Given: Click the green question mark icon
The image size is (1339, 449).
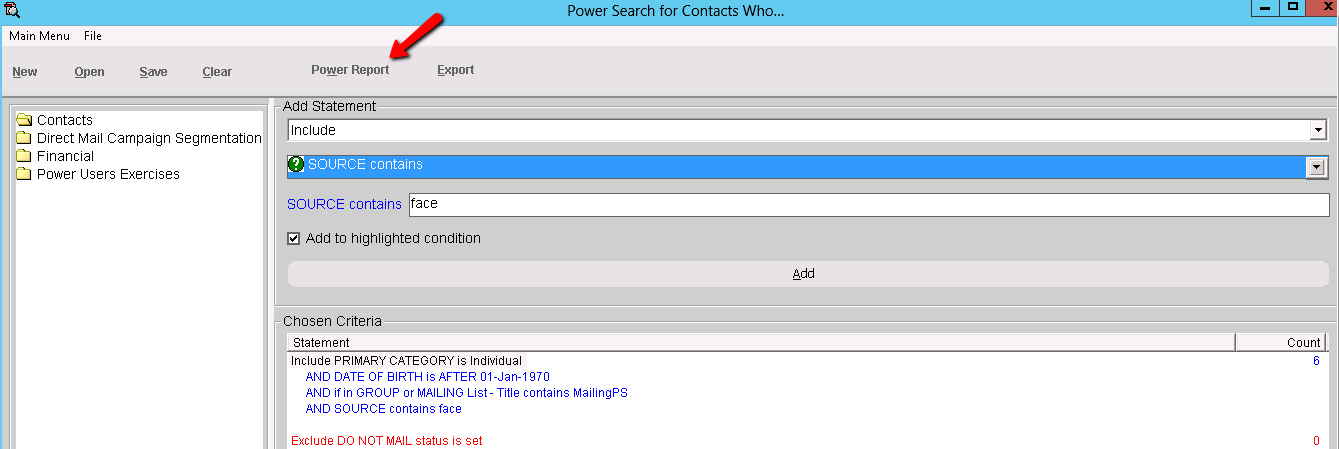Looking at the screenshot, I should pyautogui.click(x=296, y=165).
